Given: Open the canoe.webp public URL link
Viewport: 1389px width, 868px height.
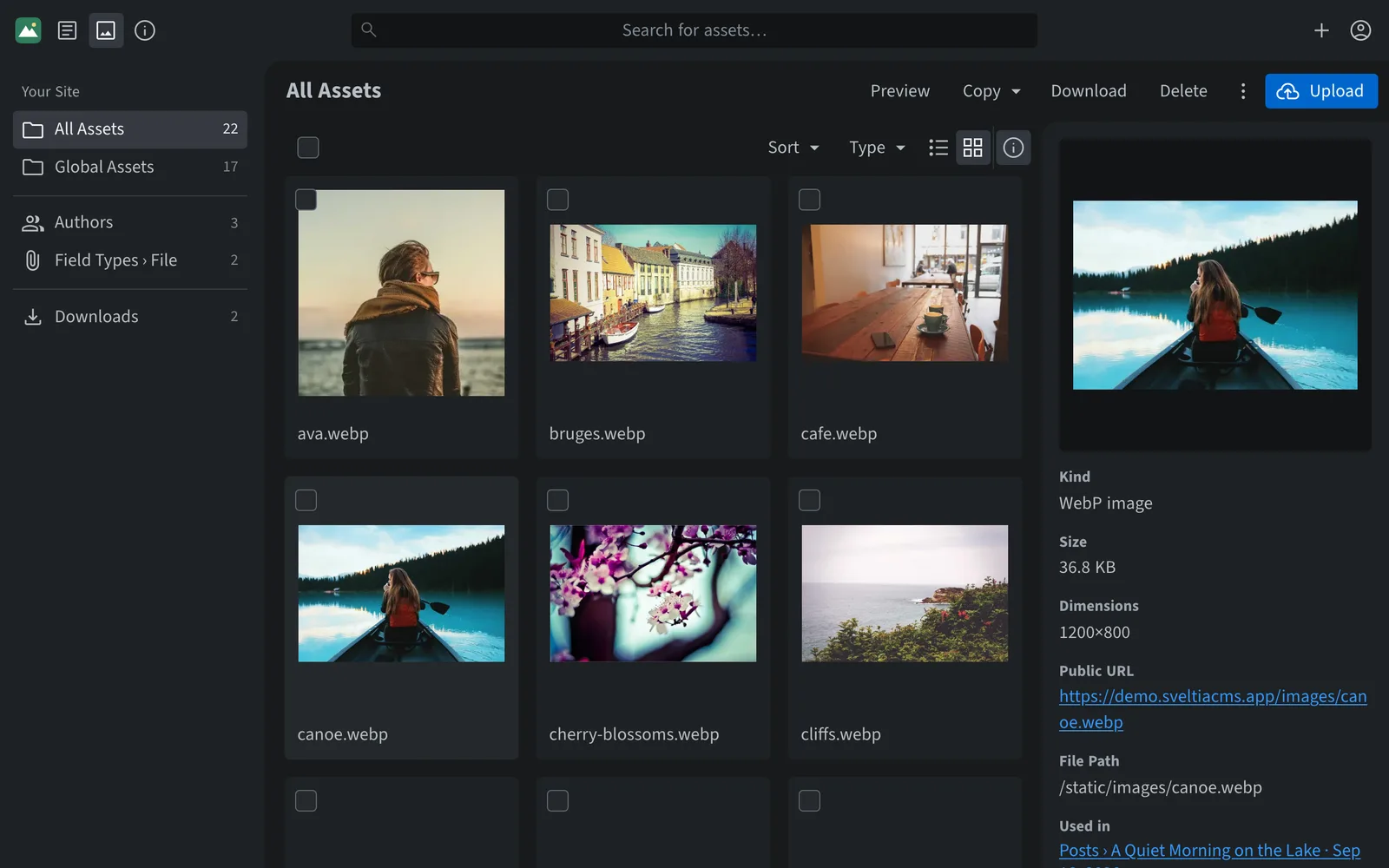Looking at the screenshot, I should point(1213,709).
